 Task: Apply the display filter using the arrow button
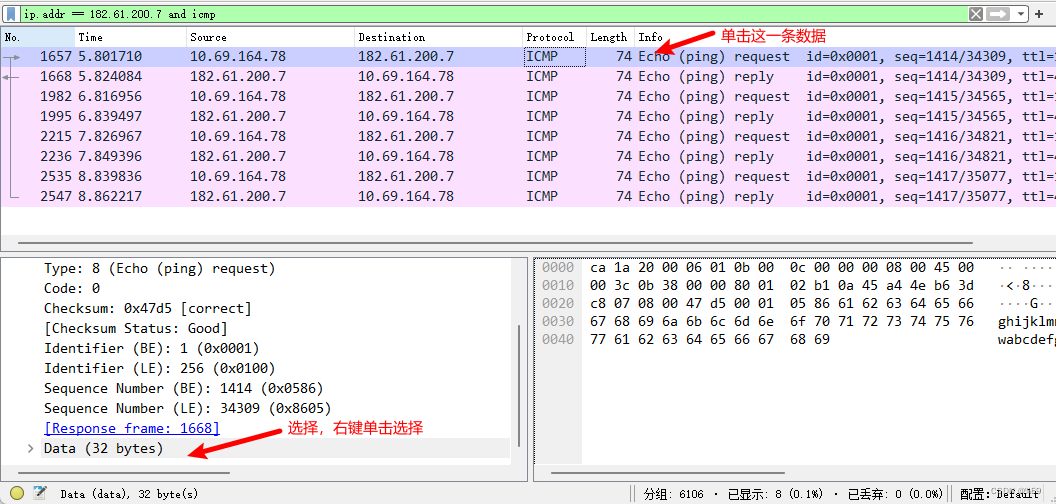(x=999, y=13)
